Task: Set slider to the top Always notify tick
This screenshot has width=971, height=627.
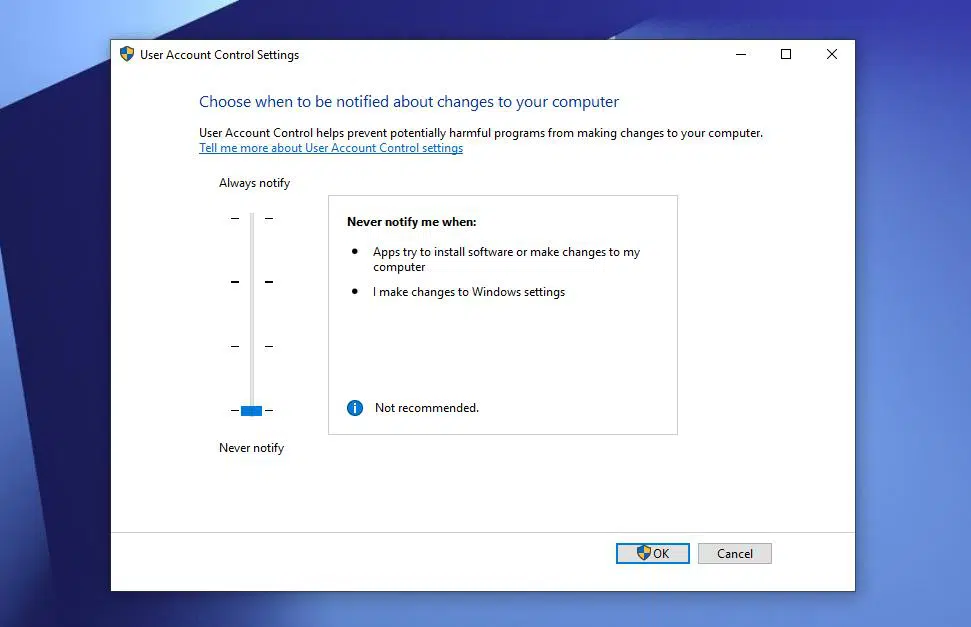Action: [x=252, y=218]
